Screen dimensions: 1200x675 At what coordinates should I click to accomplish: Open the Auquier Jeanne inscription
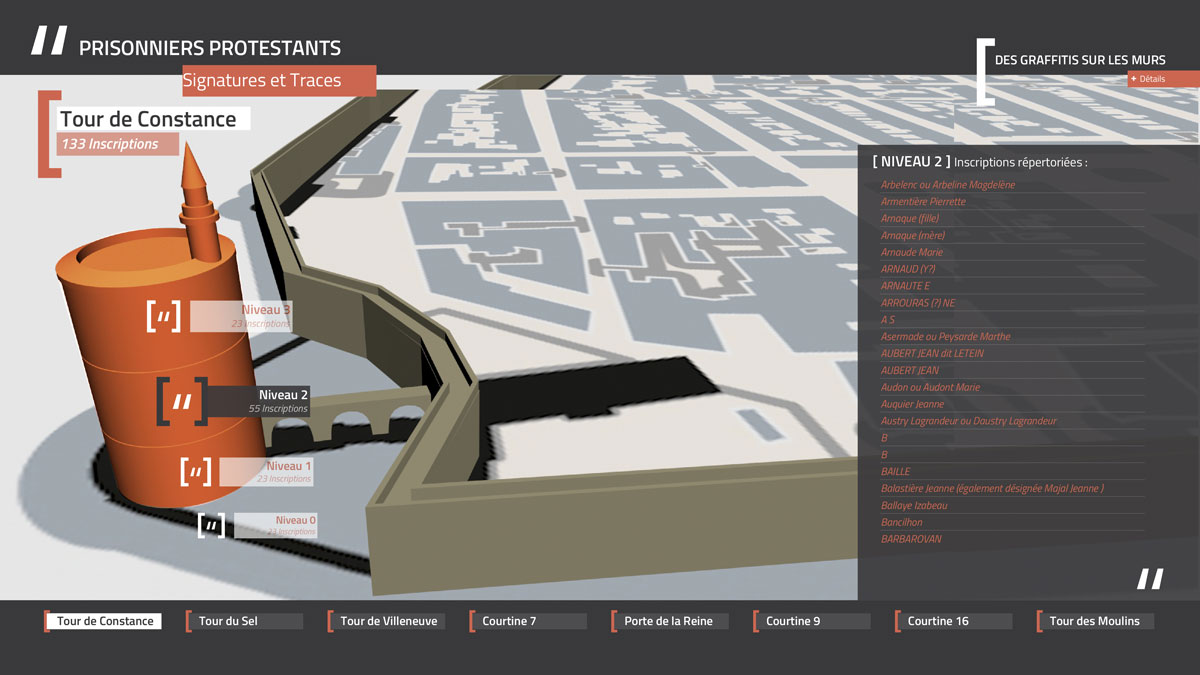coord(912,404)
